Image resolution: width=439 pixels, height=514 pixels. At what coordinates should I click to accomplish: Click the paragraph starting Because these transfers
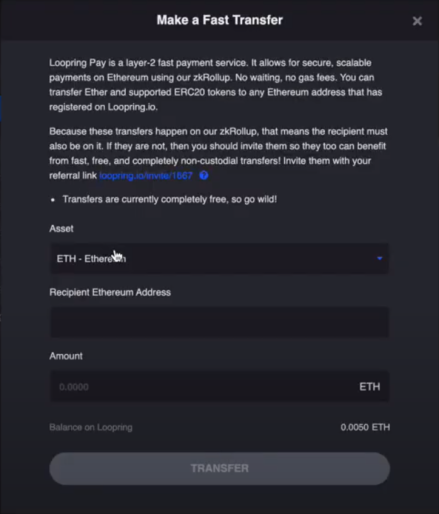[x=218, y=153]
